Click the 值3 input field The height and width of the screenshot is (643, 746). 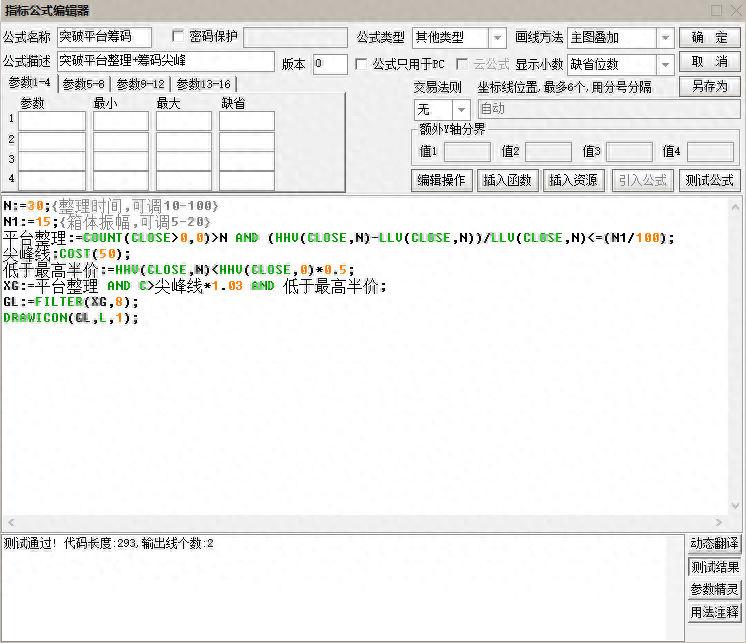629,152
